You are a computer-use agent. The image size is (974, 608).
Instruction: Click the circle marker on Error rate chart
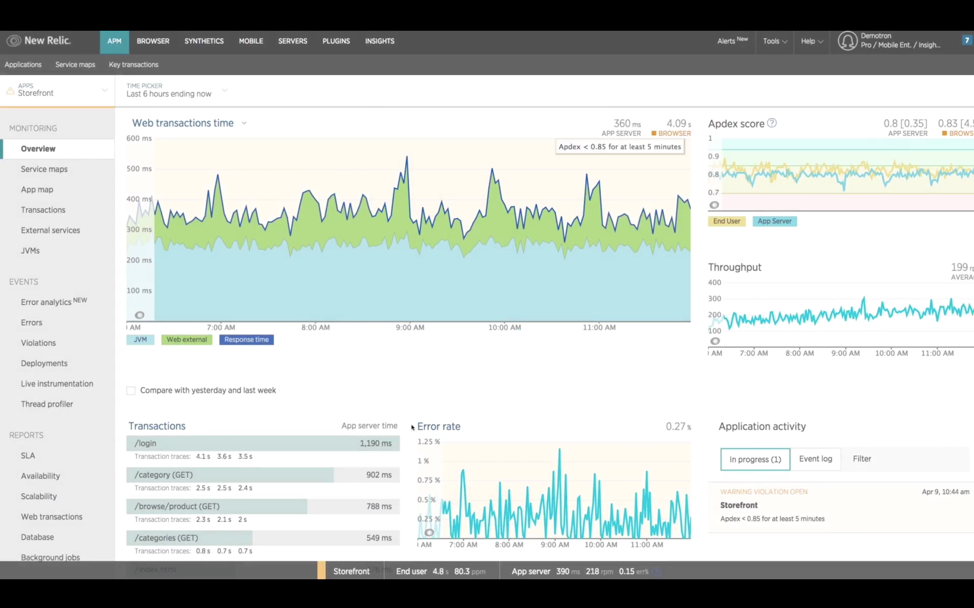click(429, 532)
